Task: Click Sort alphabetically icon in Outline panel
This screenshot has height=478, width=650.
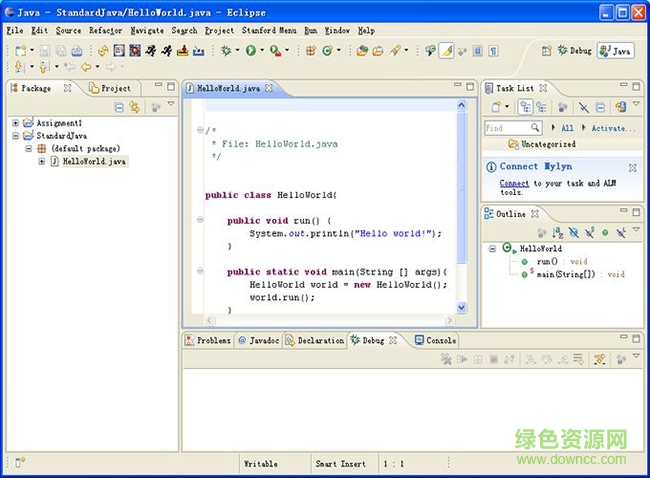Action: click(x=557, y=232)
